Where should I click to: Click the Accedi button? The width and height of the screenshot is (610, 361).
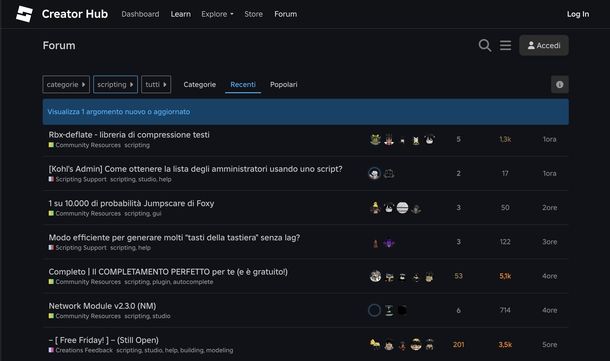click(x=544, y=46)
